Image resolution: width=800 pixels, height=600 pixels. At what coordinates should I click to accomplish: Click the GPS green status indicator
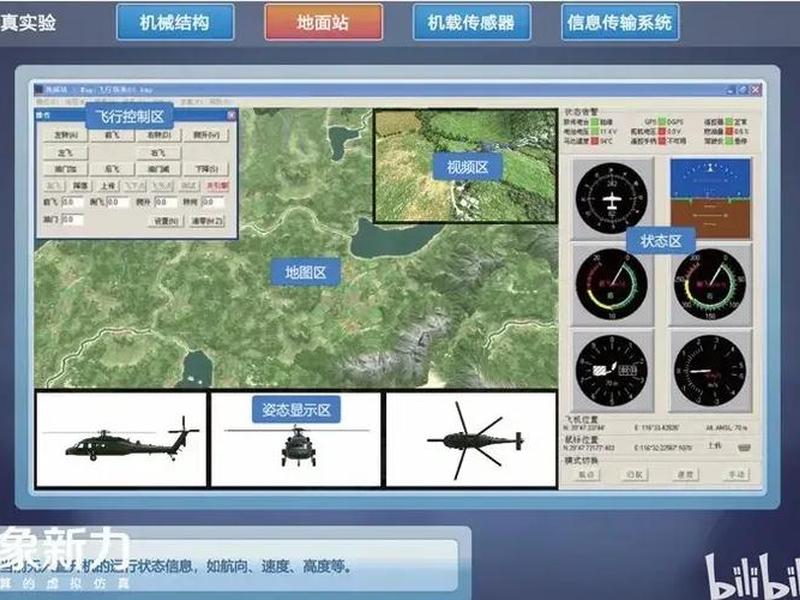[x=662, y=122]
